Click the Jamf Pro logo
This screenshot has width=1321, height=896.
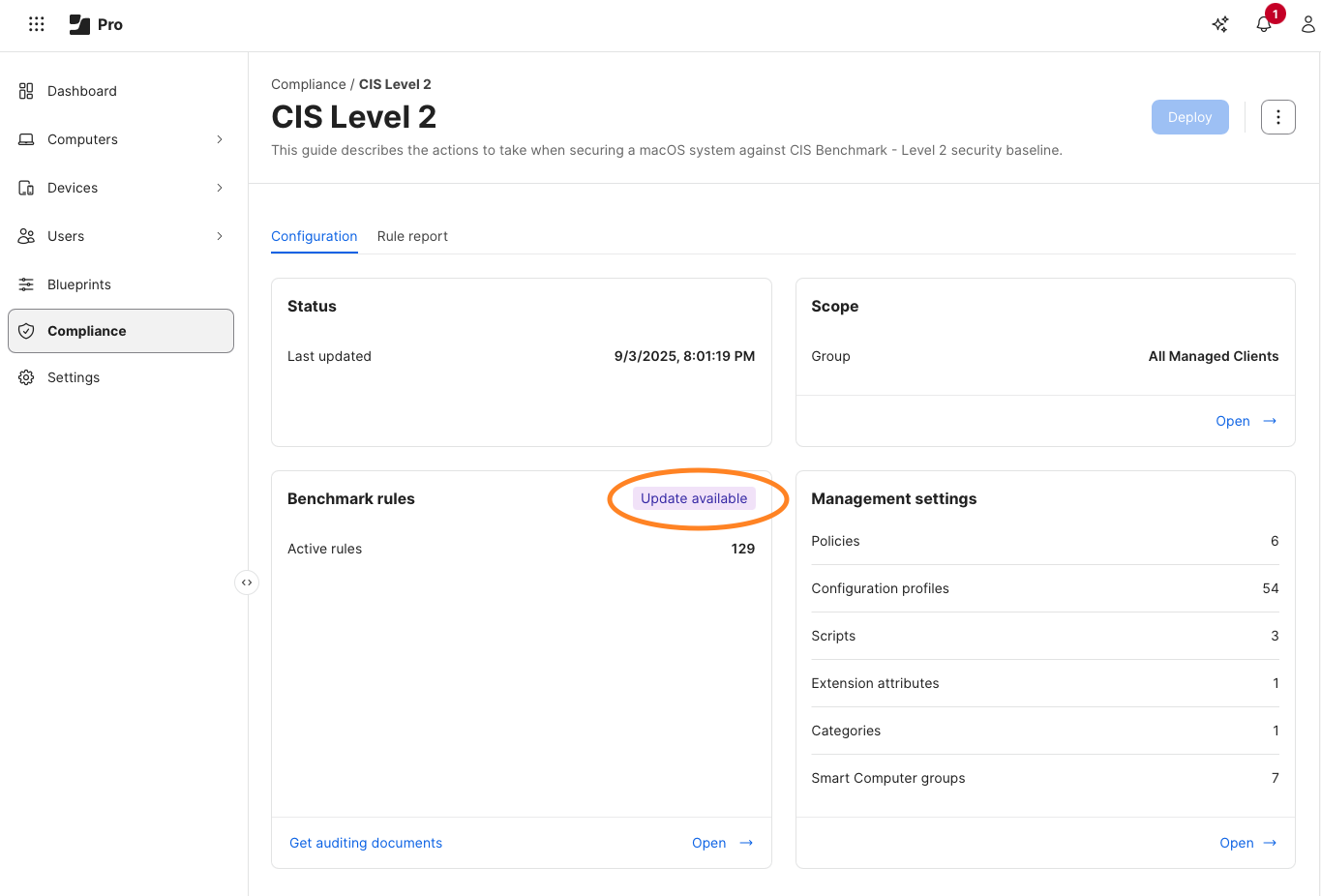(96, 24)
